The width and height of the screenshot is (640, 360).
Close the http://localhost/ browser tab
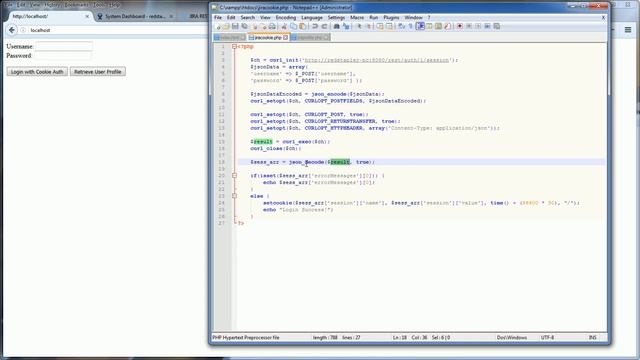pyautogui.click(x=87, y=16)
